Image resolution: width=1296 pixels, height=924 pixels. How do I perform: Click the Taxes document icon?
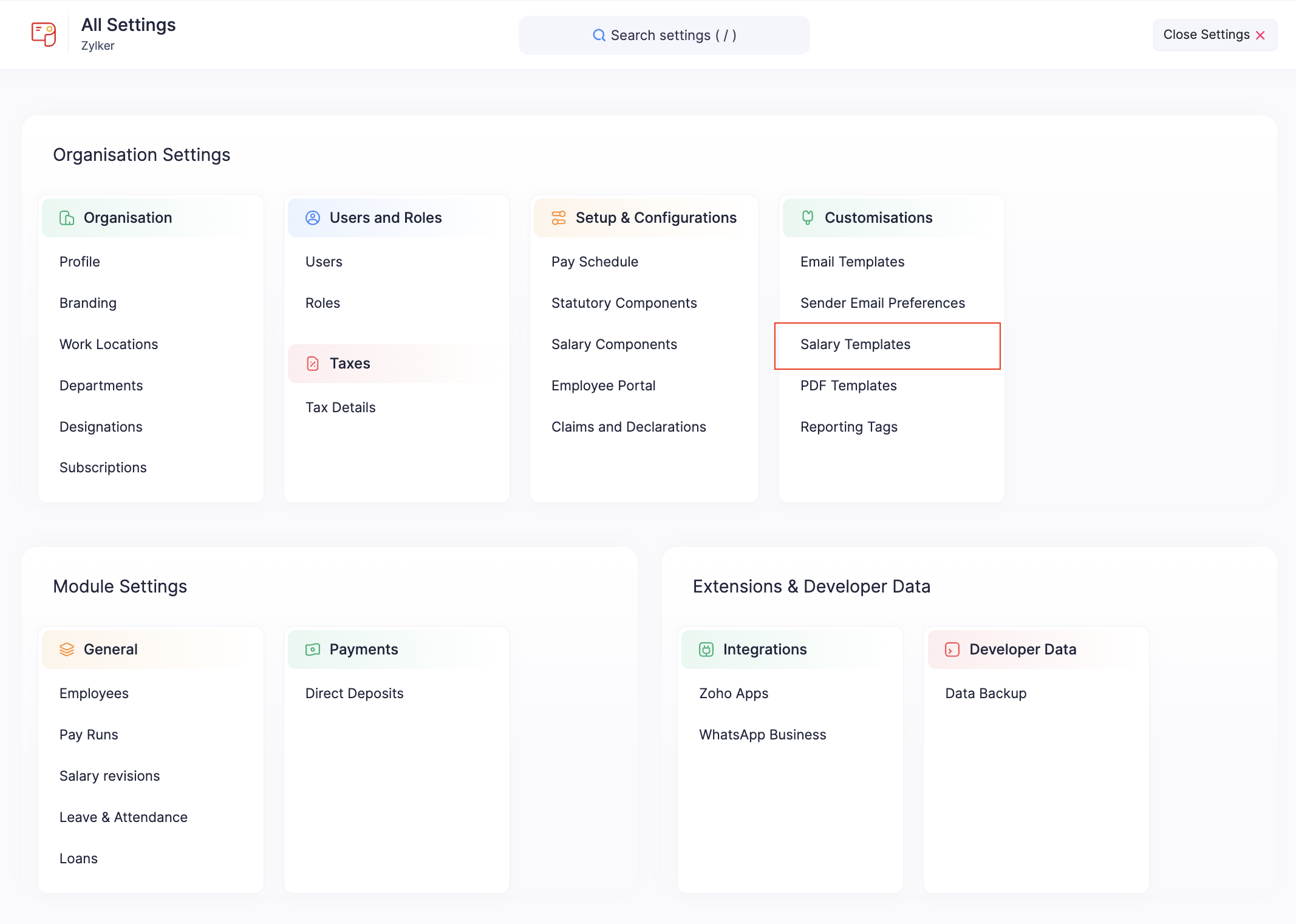pos(313,364)
